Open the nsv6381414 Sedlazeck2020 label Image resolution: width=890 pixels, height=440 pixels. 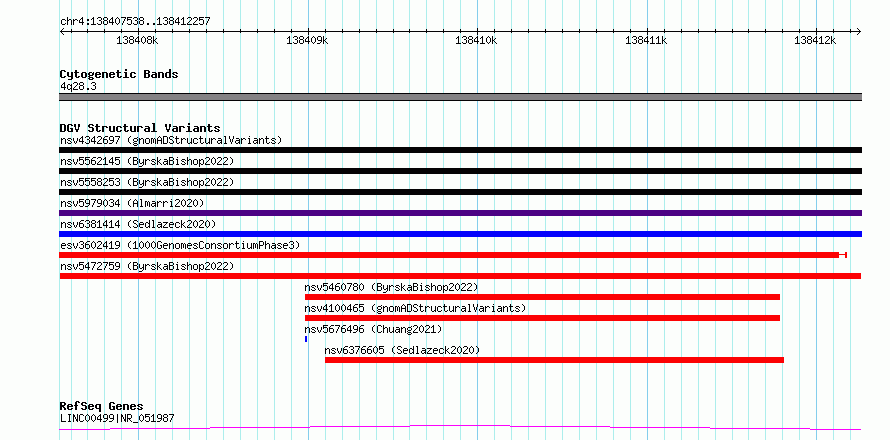tap(138, 224)
